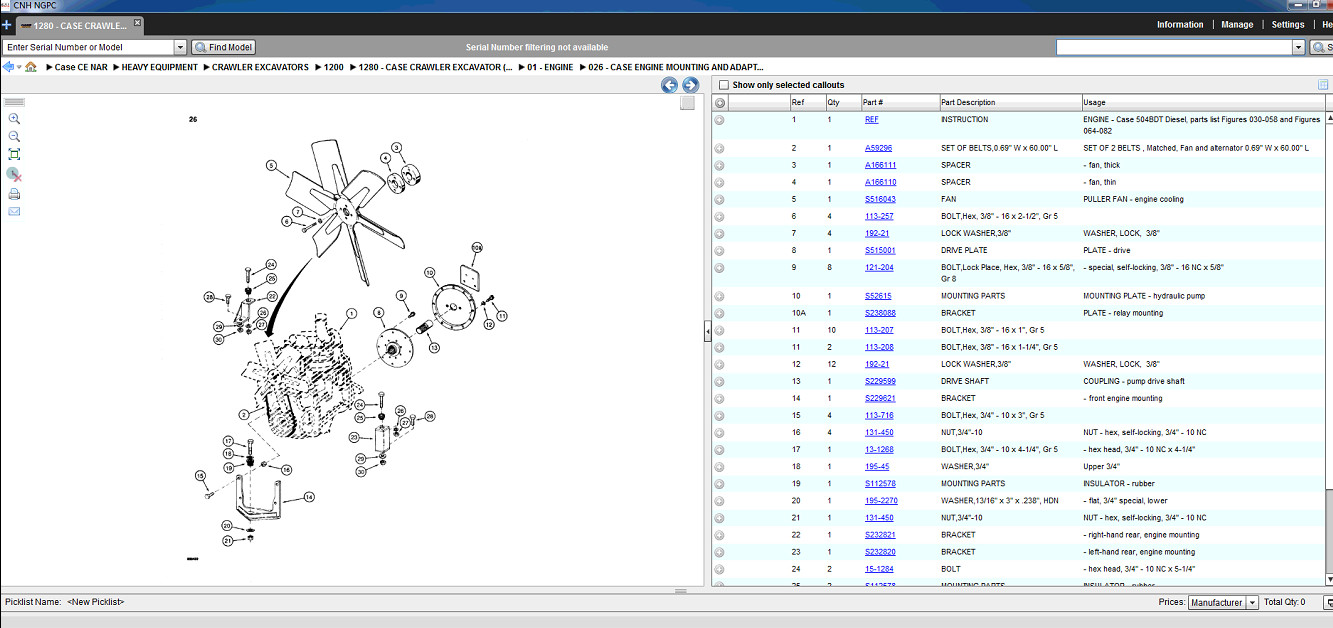1333x628 pixels.
Task: Add WASHER 195-45 row to the picklist
Action: 719,466
